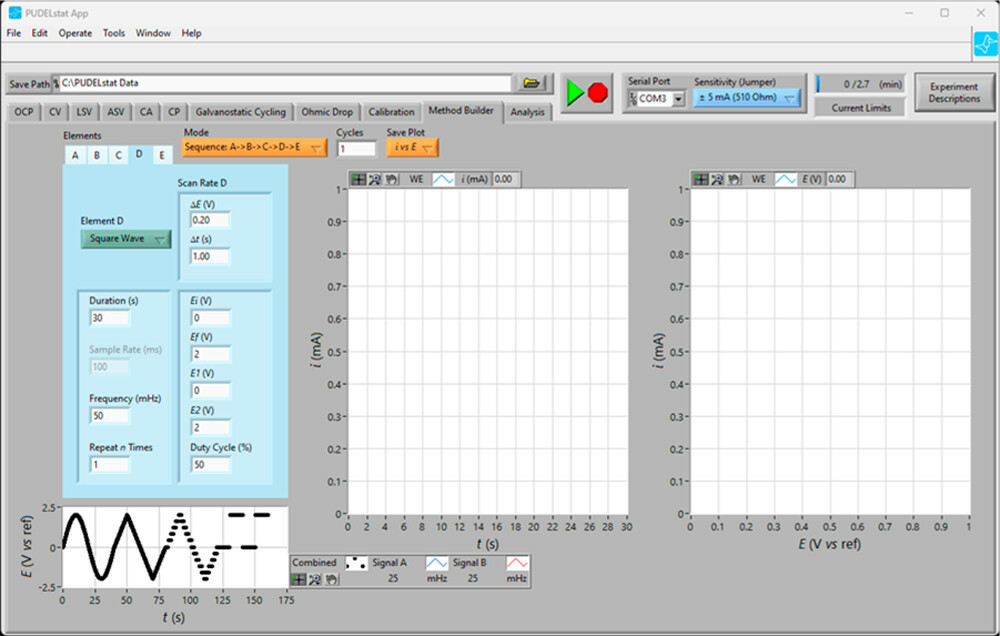Click the Experiment Descriptions button
This screenshot has width=1000, height=636.
coord(954,92)
